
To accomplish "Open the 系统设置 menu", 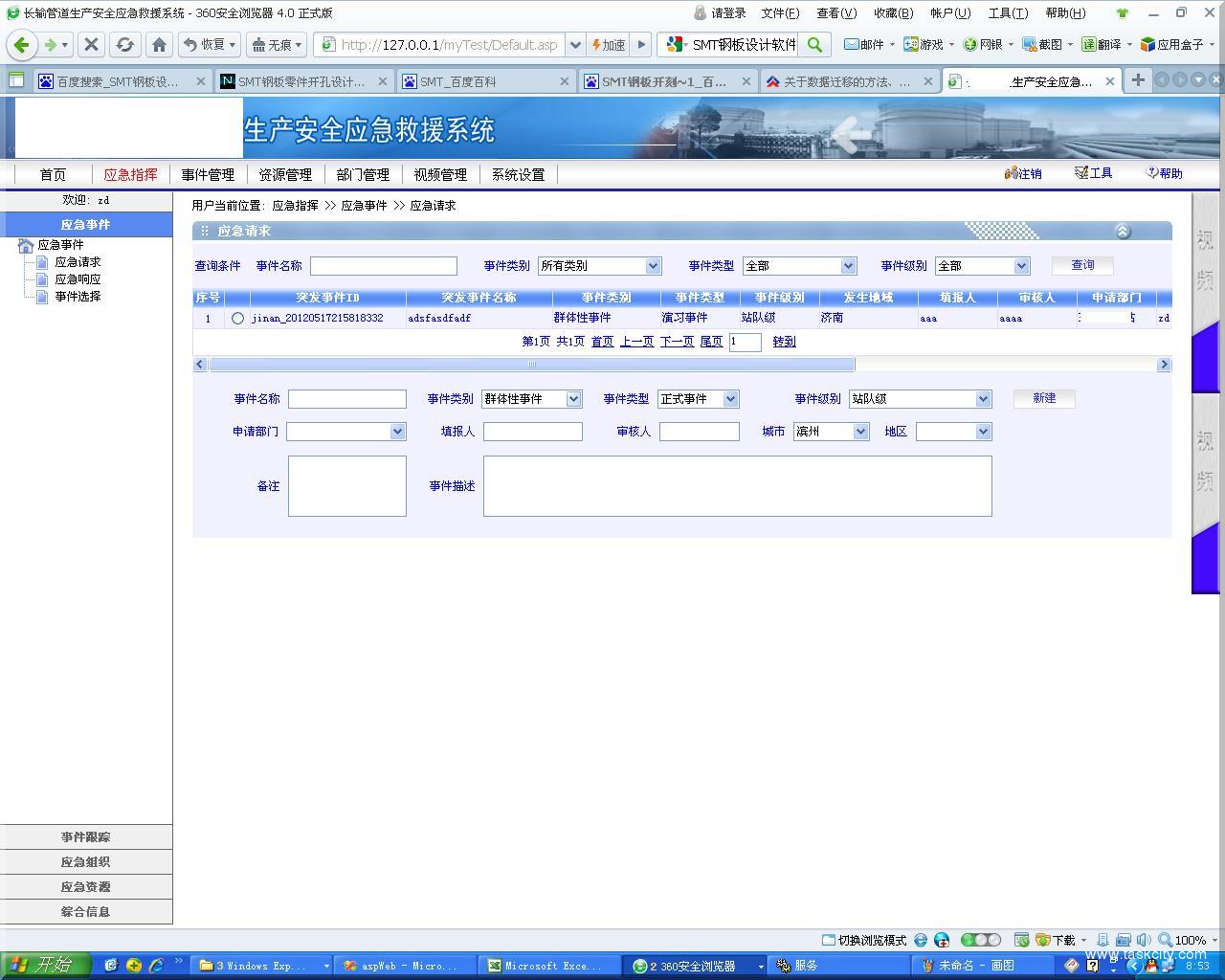I will click(x=518, y=174).
